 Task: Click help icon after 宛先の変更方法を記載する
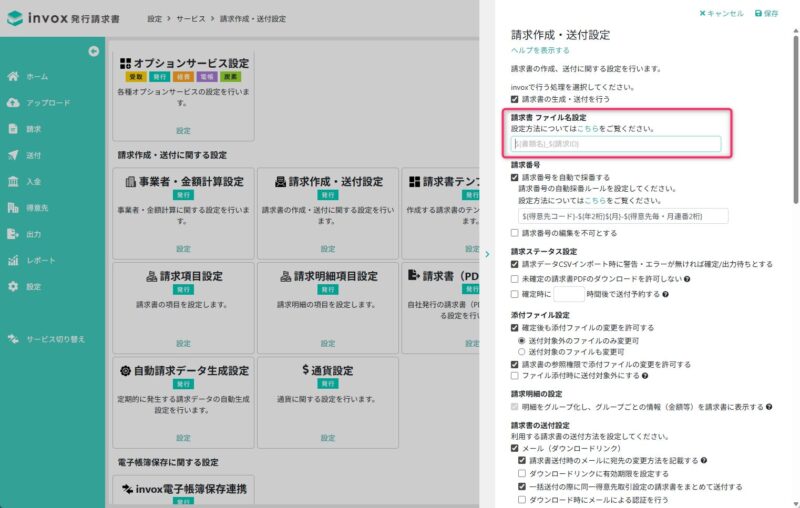point(704,461)
